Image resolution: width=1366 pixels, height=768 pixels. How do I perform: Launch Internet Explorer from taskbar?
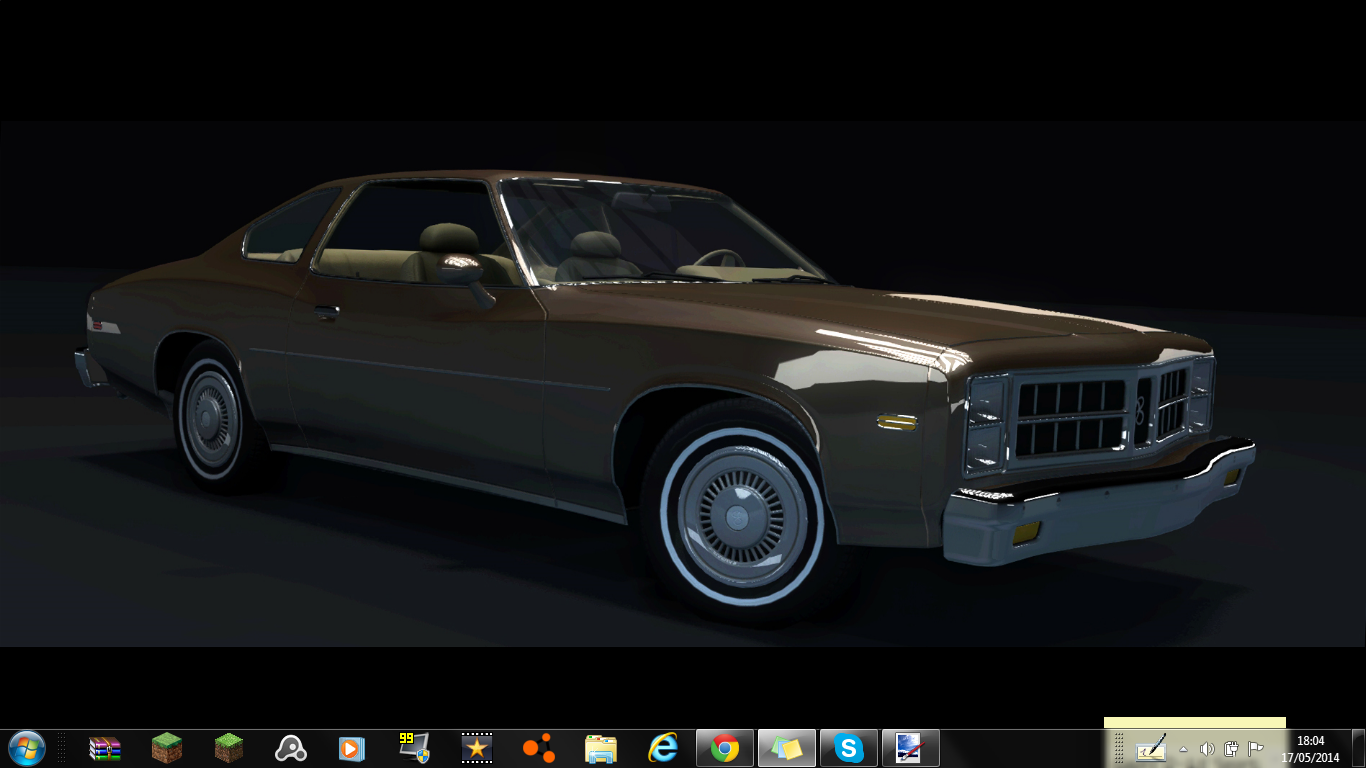[663, 748]
